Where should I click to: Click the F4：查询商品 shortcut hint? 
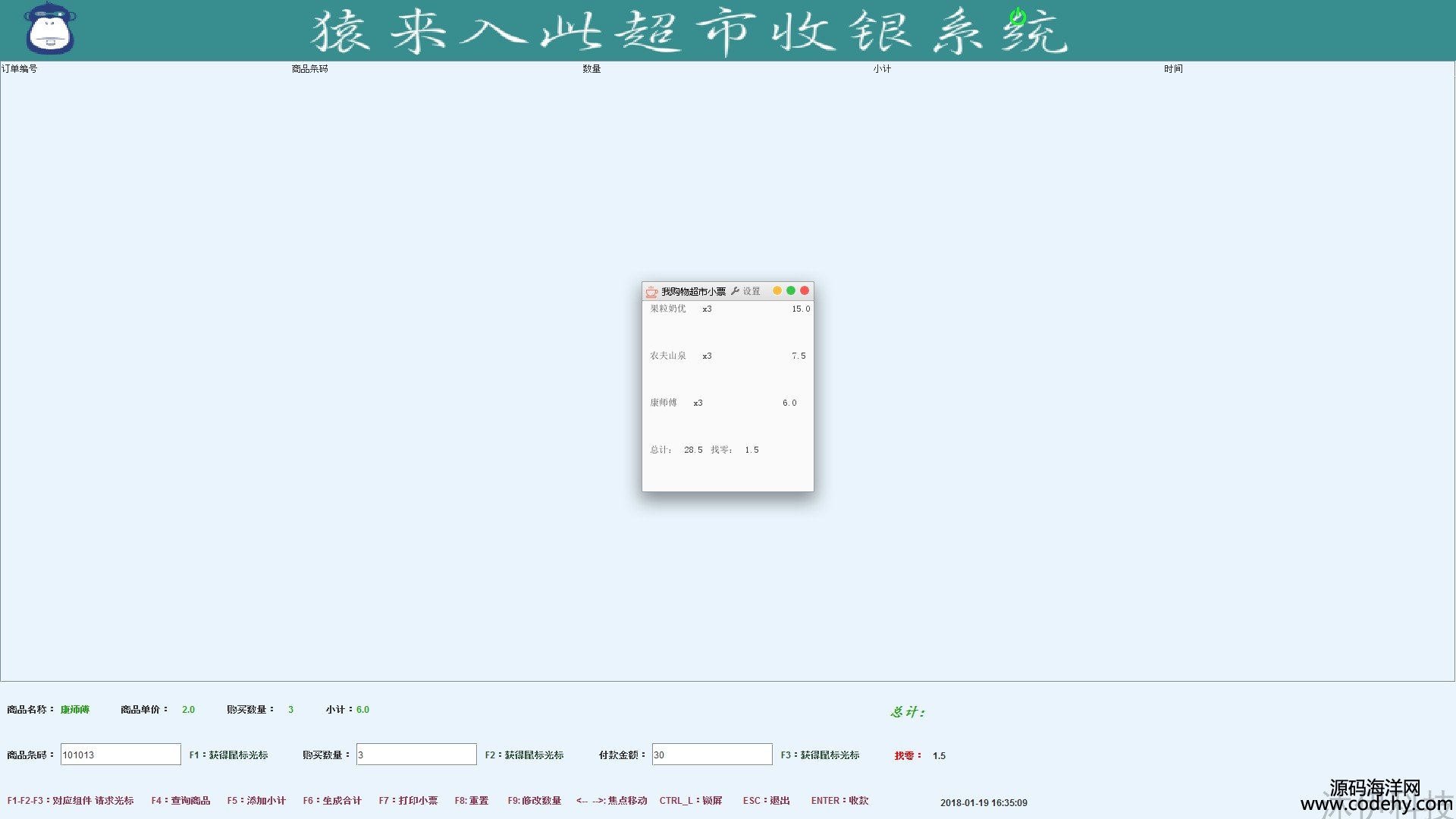[180, 801]
